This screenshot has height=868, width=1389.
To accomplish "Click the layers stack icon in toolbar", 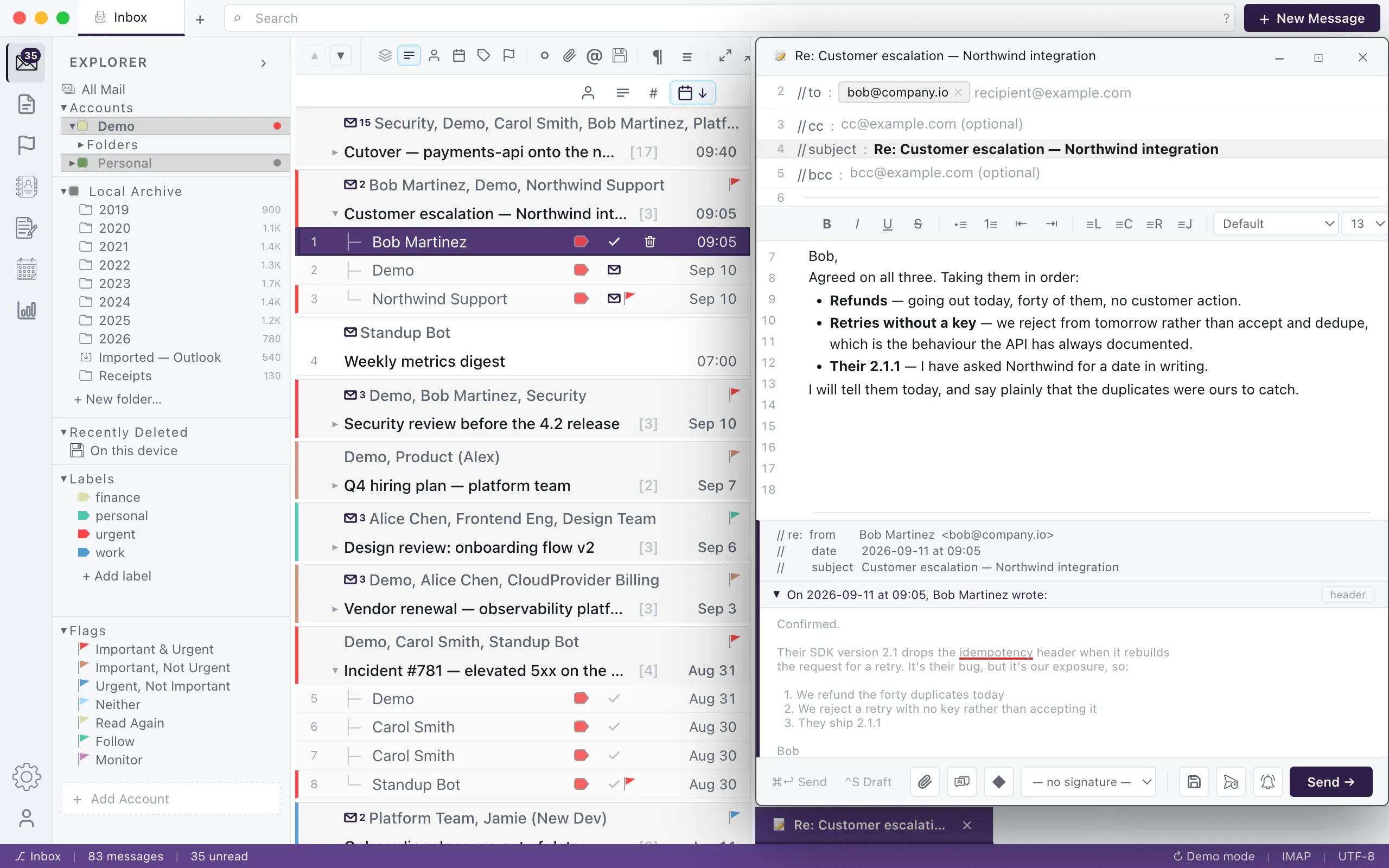I will 385,56.
